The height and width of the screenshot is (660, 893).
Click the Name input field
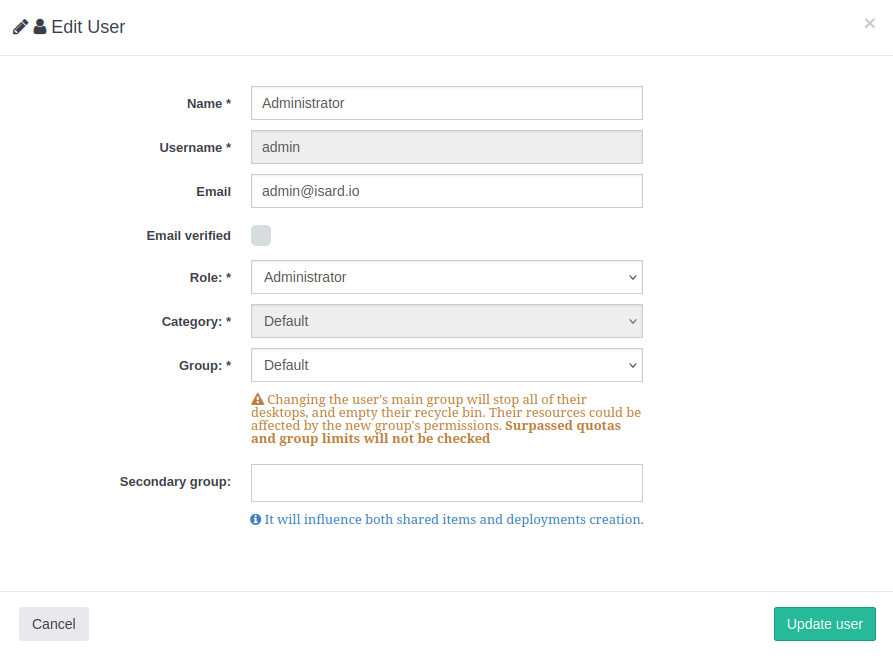[446, 103]
